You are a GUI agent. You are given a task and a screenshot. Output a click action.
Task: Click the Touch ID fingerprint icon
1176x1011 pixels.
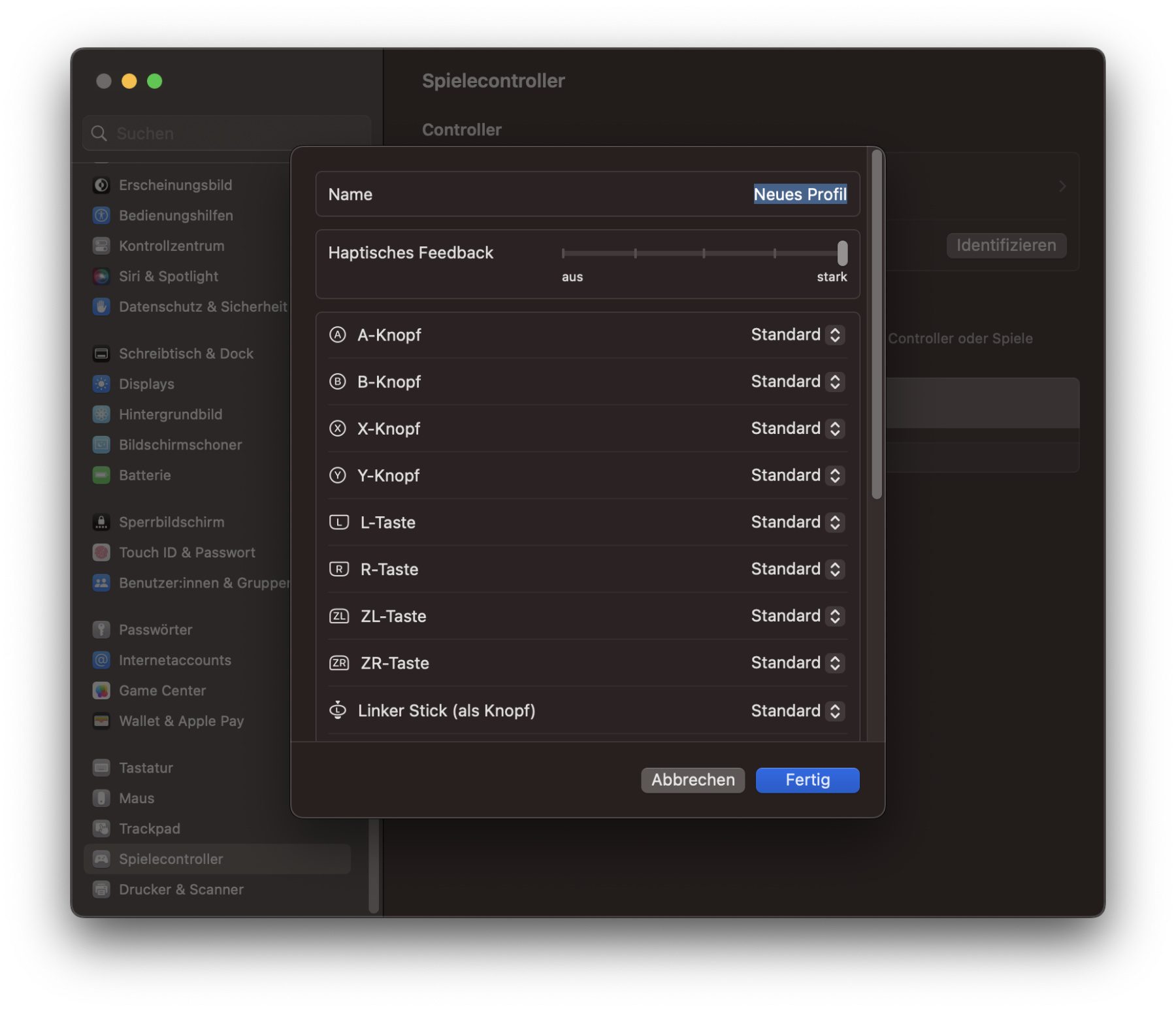click(101, 552)
